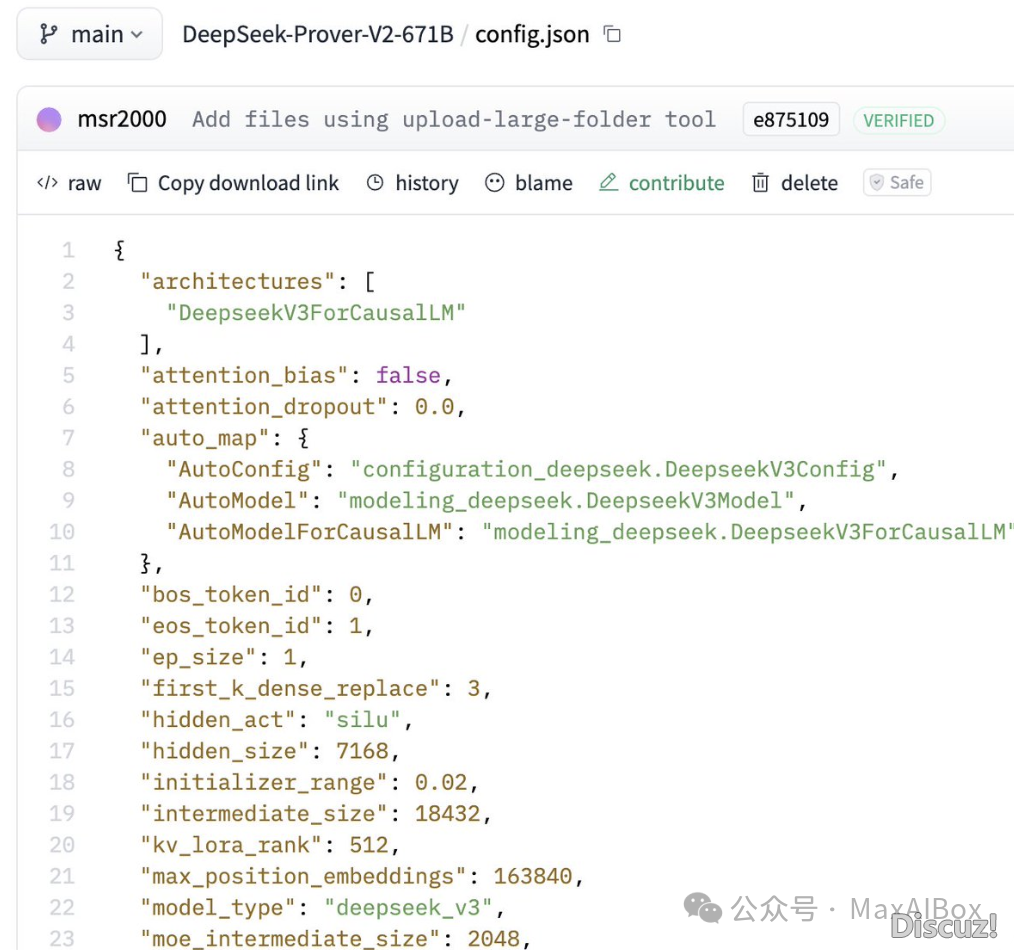Image resolution: width=1014 pixels, height=950 pixels.
Task: Click the face icon beside blame
Action: [495, 183]
